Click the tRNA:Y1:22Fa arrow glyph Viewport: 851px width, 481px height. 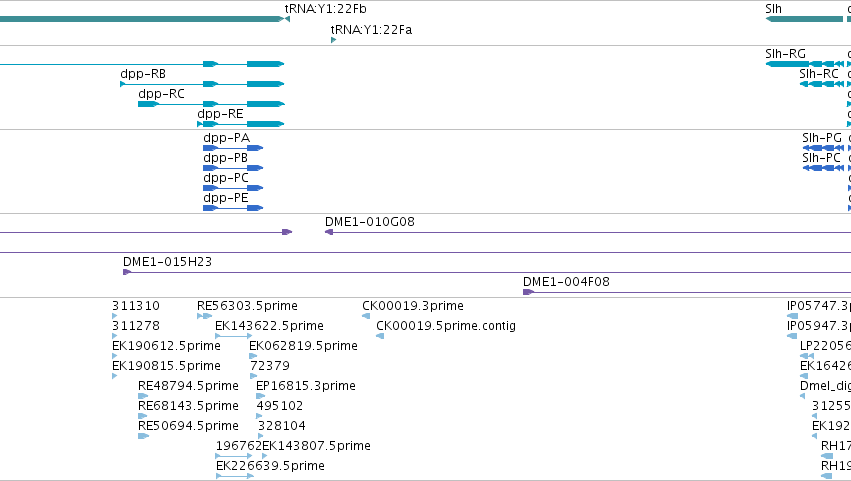pyautogui.click(x=333, y=40)
